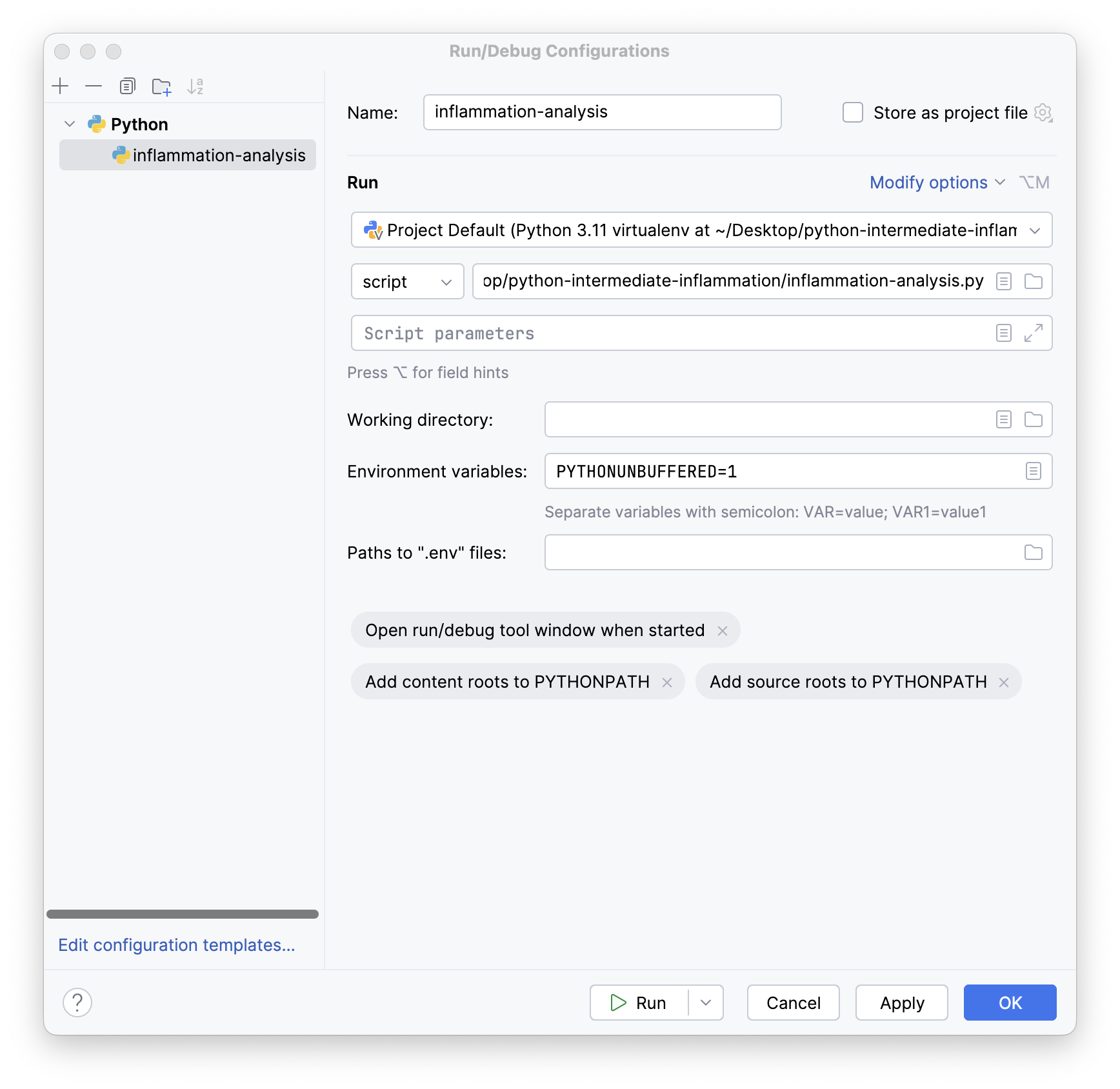The image size is (1120, 1089).
Task: Enable Store as project file checkbox
Action: [852, 112]
